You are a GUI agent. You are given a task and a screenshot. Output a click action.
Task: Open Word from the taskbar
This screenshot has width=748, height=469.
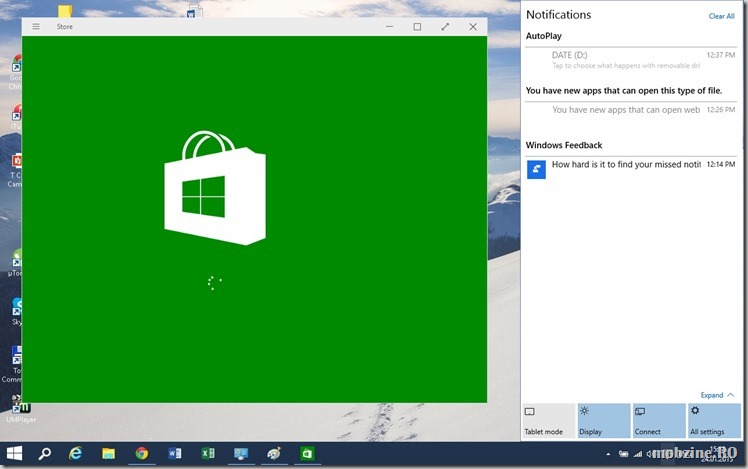(x=175, y=453)
